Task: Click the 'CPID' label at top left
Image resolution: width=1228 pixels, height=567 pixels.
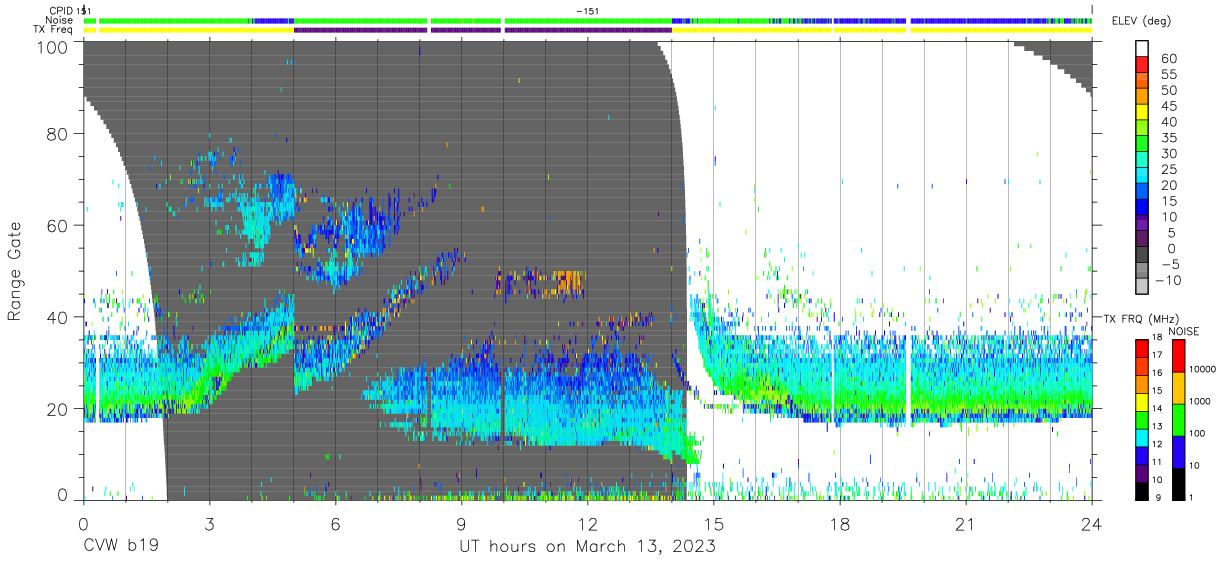Action: (62, 10)
